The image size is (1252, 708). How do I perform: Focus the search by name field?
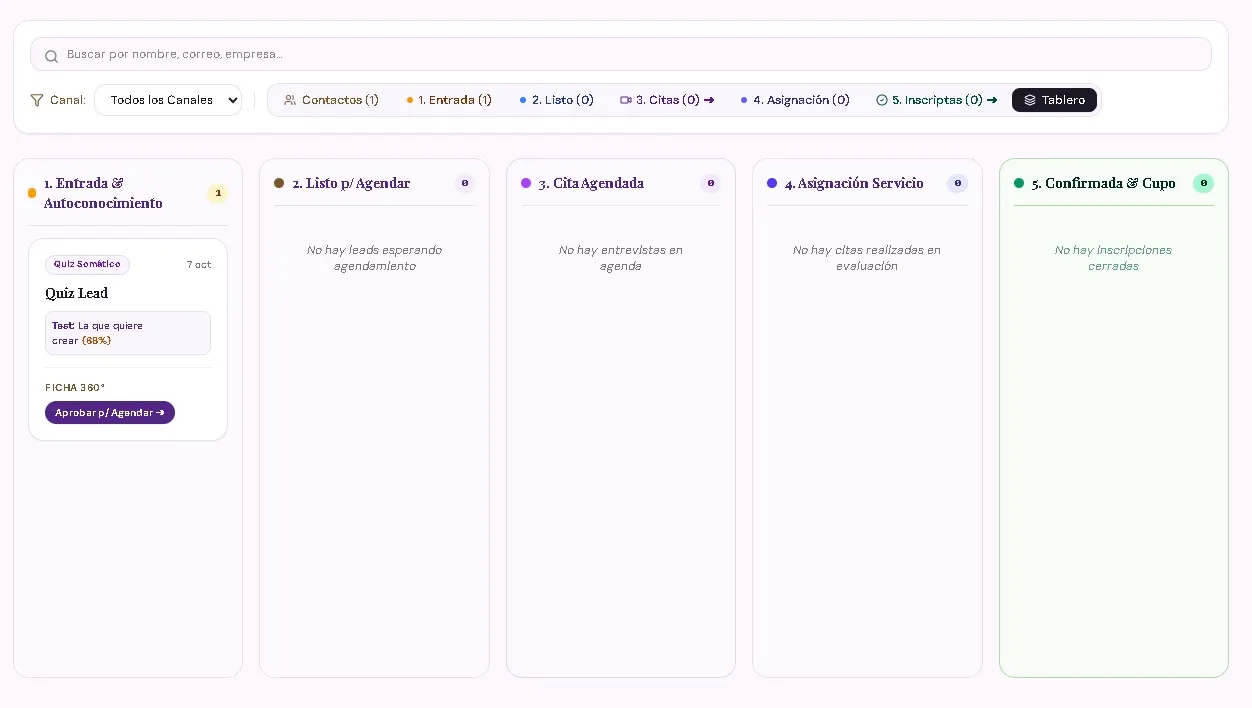coord(621,54)
